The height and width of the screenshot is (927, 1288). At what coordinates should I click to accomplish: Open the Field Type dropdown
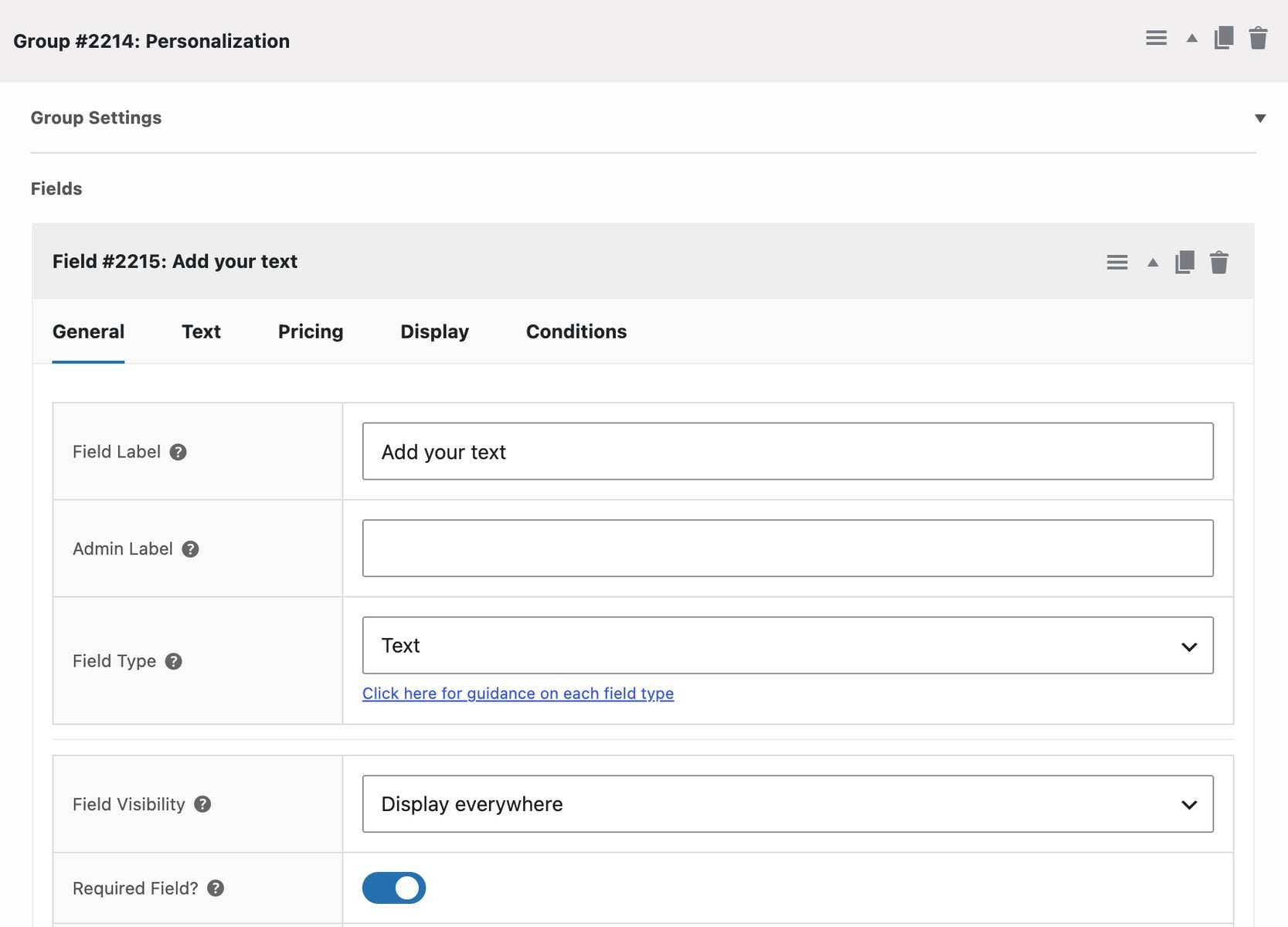787,645
